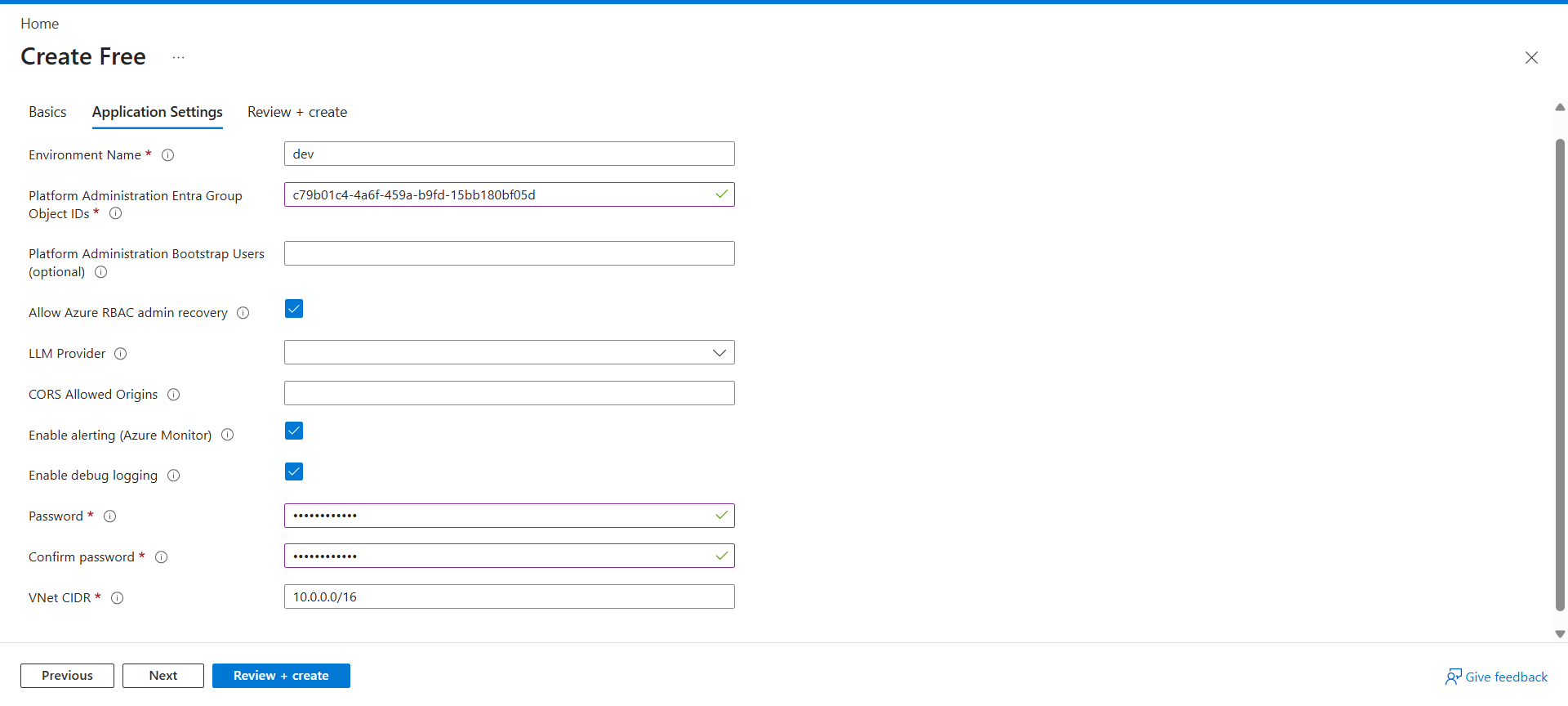Image resolution: width=1568 pixels, height=706 pixels.
Task: Open the Review + create tab
Action: tap(297, 112)
